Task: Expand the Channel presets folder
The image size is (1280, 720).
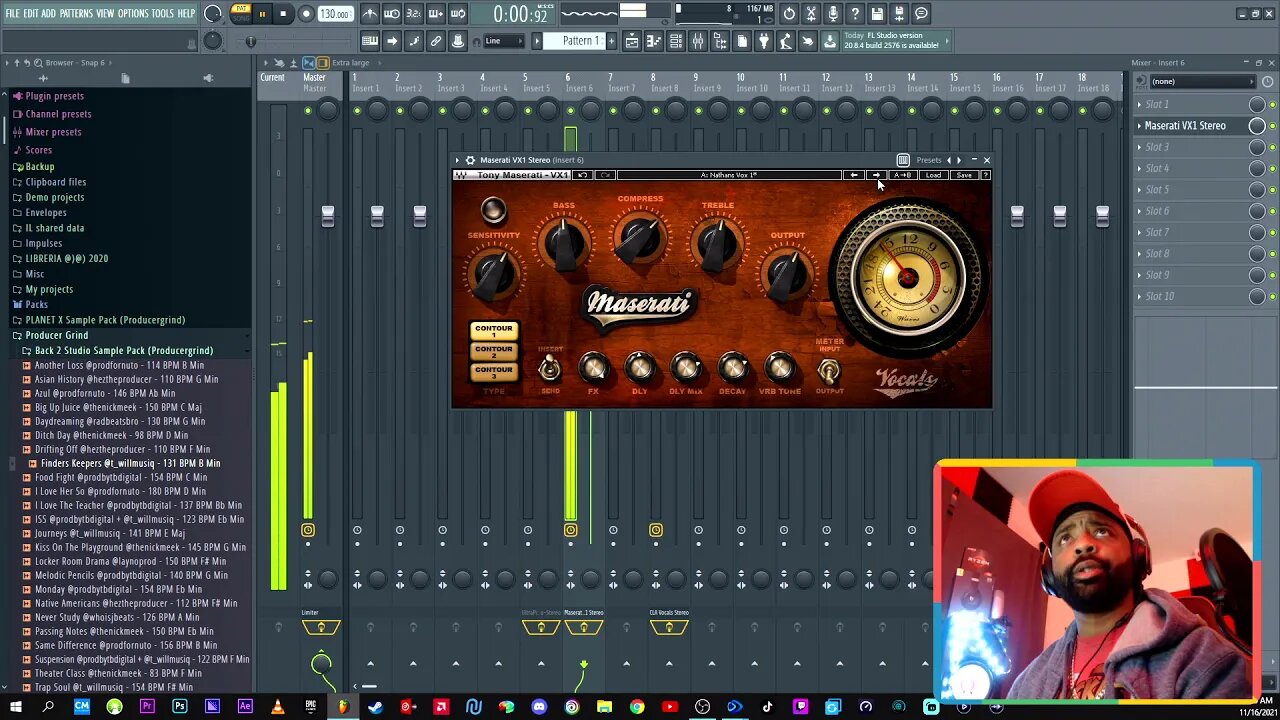Action: click(58, 114)
